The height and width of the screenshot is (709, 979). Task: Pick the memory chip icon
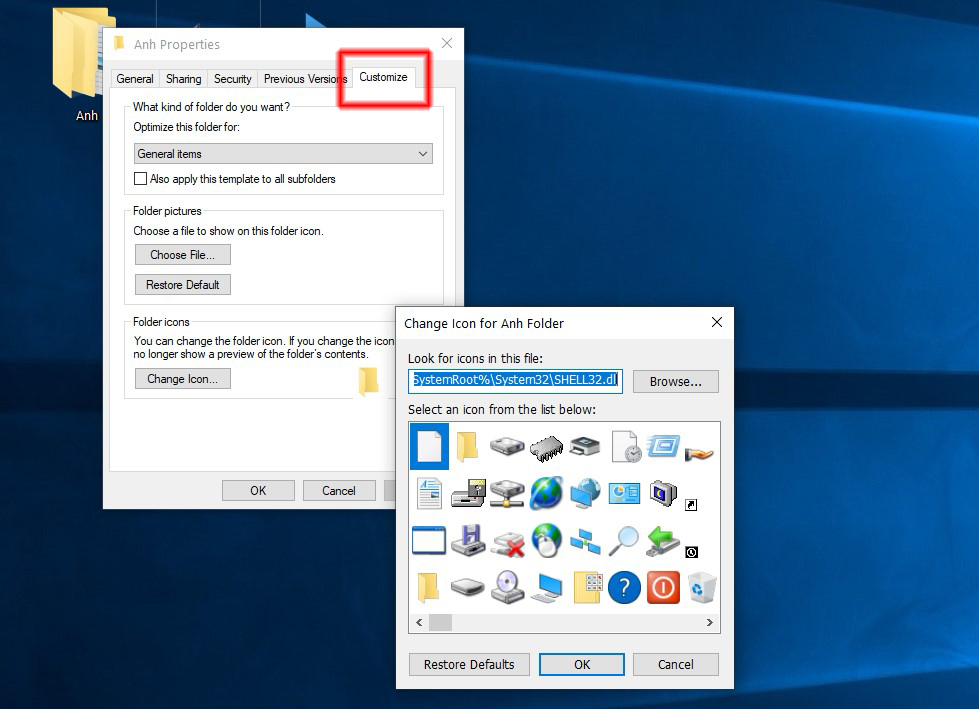[x=546, y=447]
